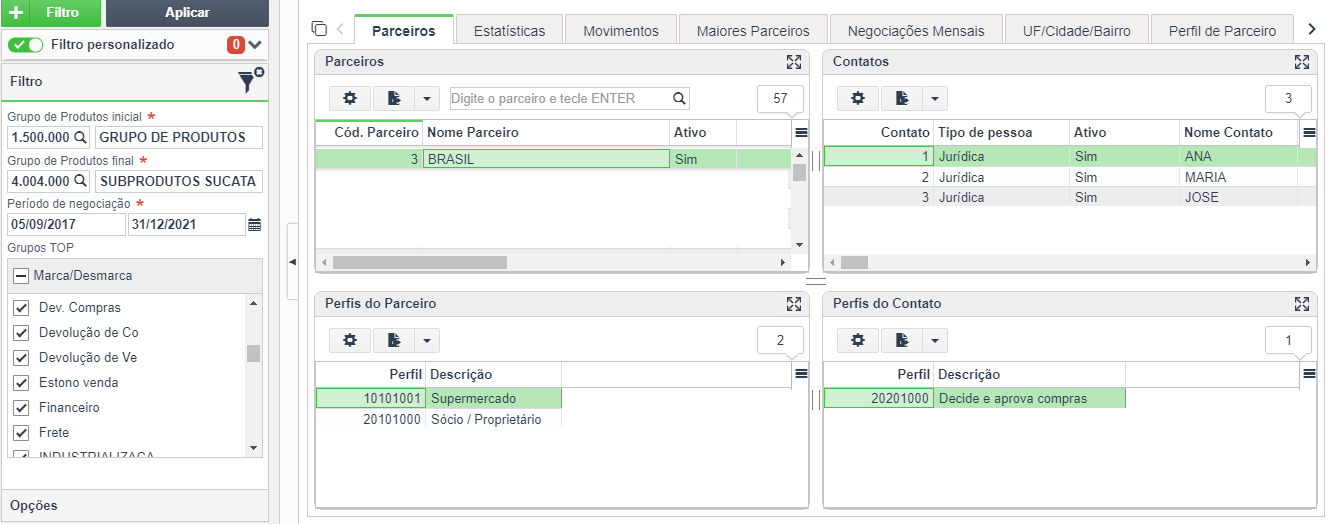Uncheck the Financeiro checkbox
1332x524 pixels.
20,407
